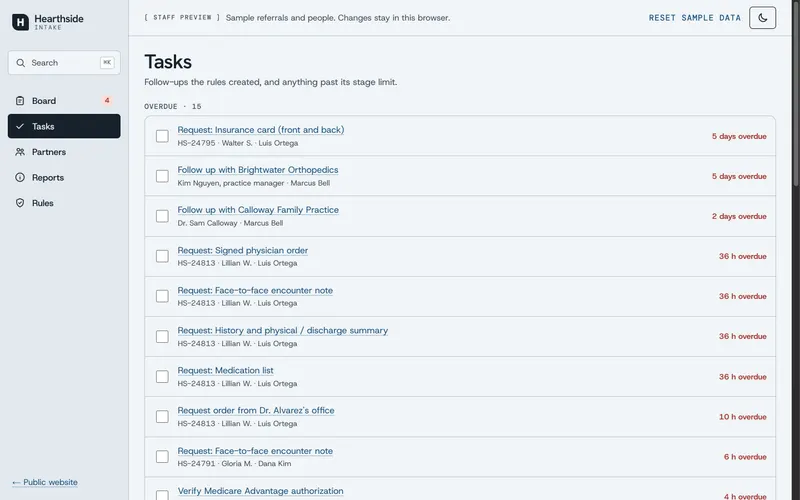Click the Partners people icon

20,152
